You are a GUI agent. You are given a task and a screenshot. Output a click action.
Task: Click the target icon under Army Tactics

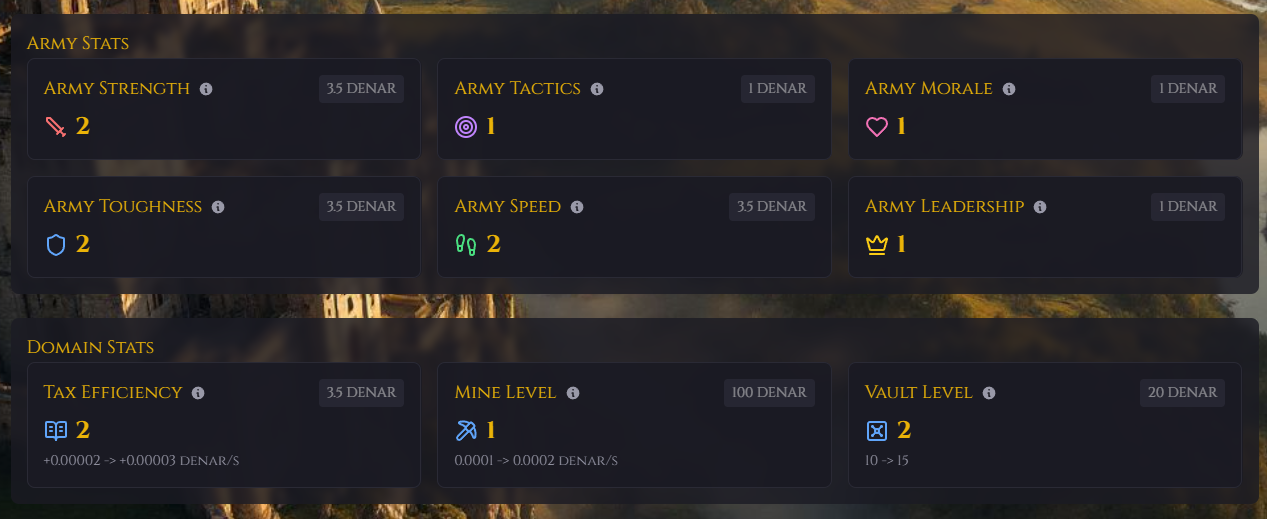(466, 127)
